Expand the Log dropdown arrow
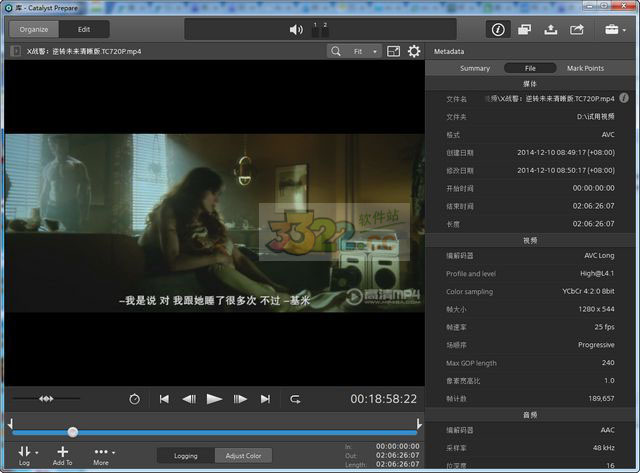Viewport: 640px width, 473px height. coord(37,453)
